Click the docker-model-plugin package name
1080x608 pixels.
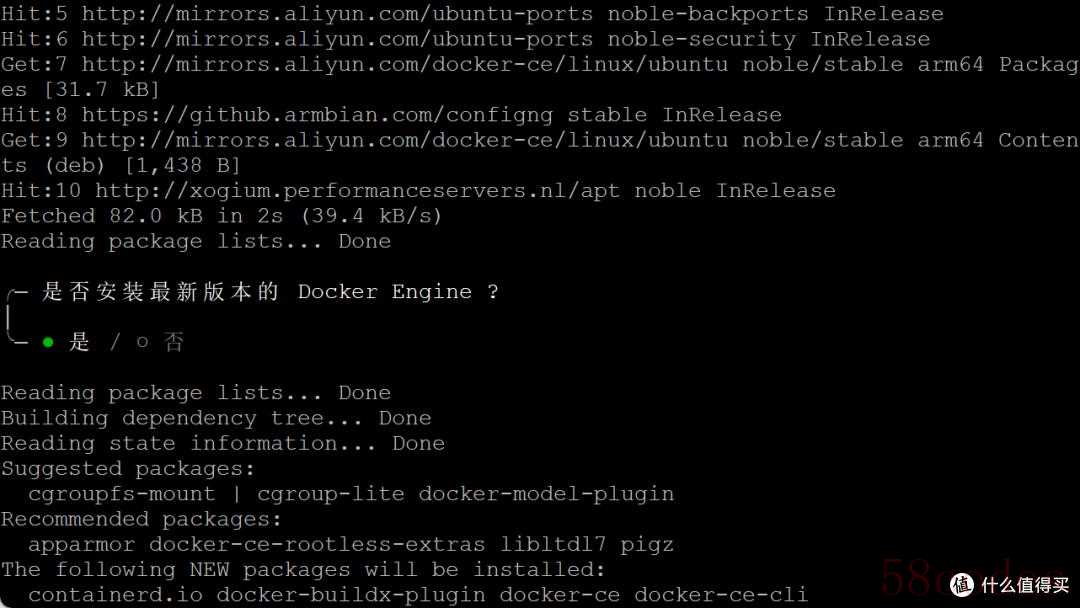coord(546,494)
